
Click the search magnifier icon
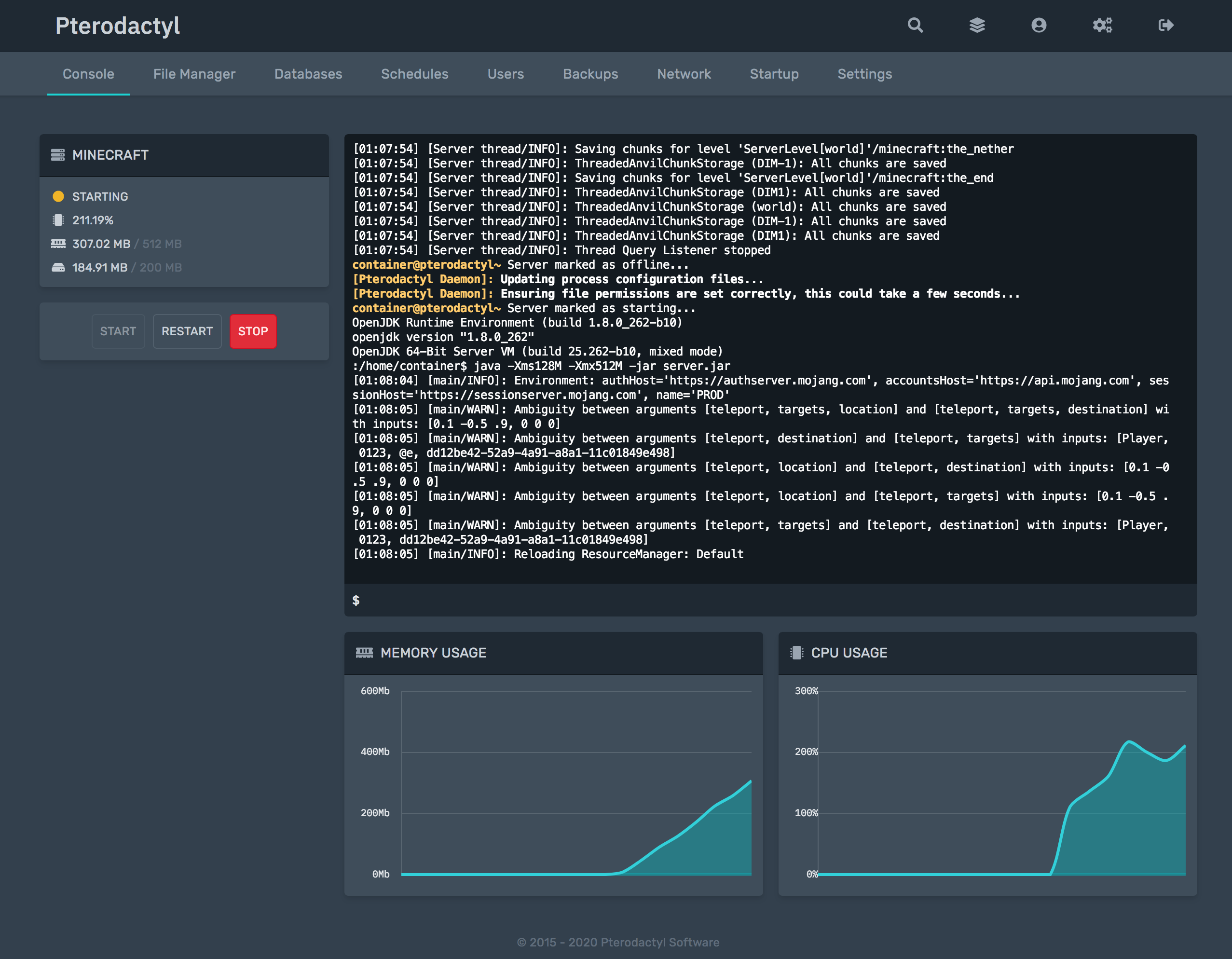pos(915,26)
